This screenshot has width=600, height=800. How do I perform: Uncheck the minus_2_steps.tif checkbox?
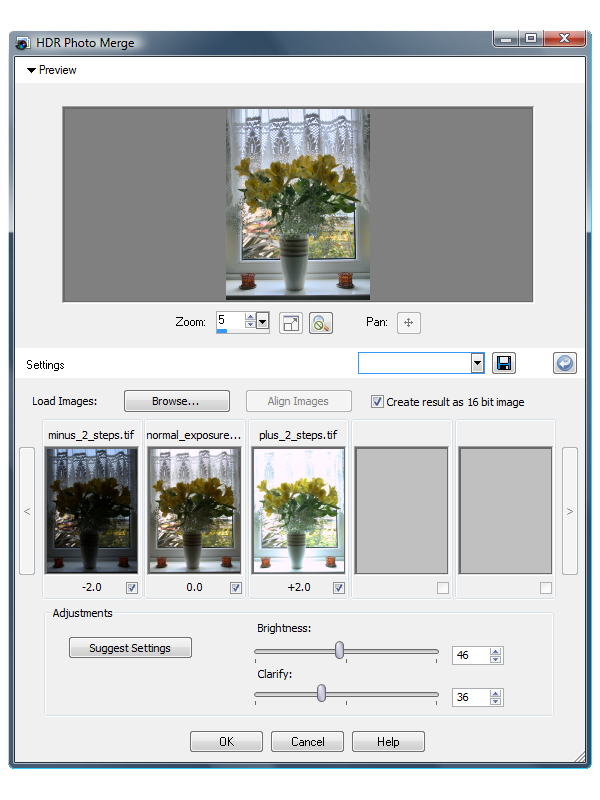[x=132, y=588]
